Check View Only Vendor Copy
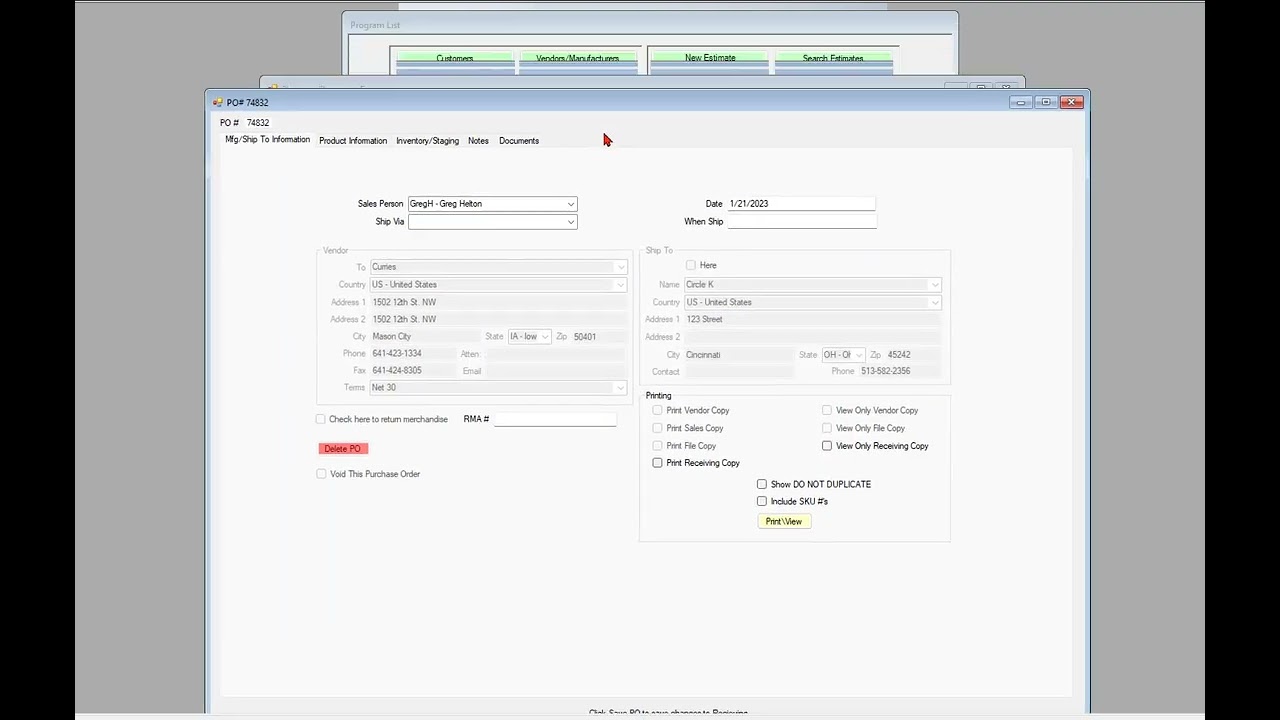 tap(827, 411)
